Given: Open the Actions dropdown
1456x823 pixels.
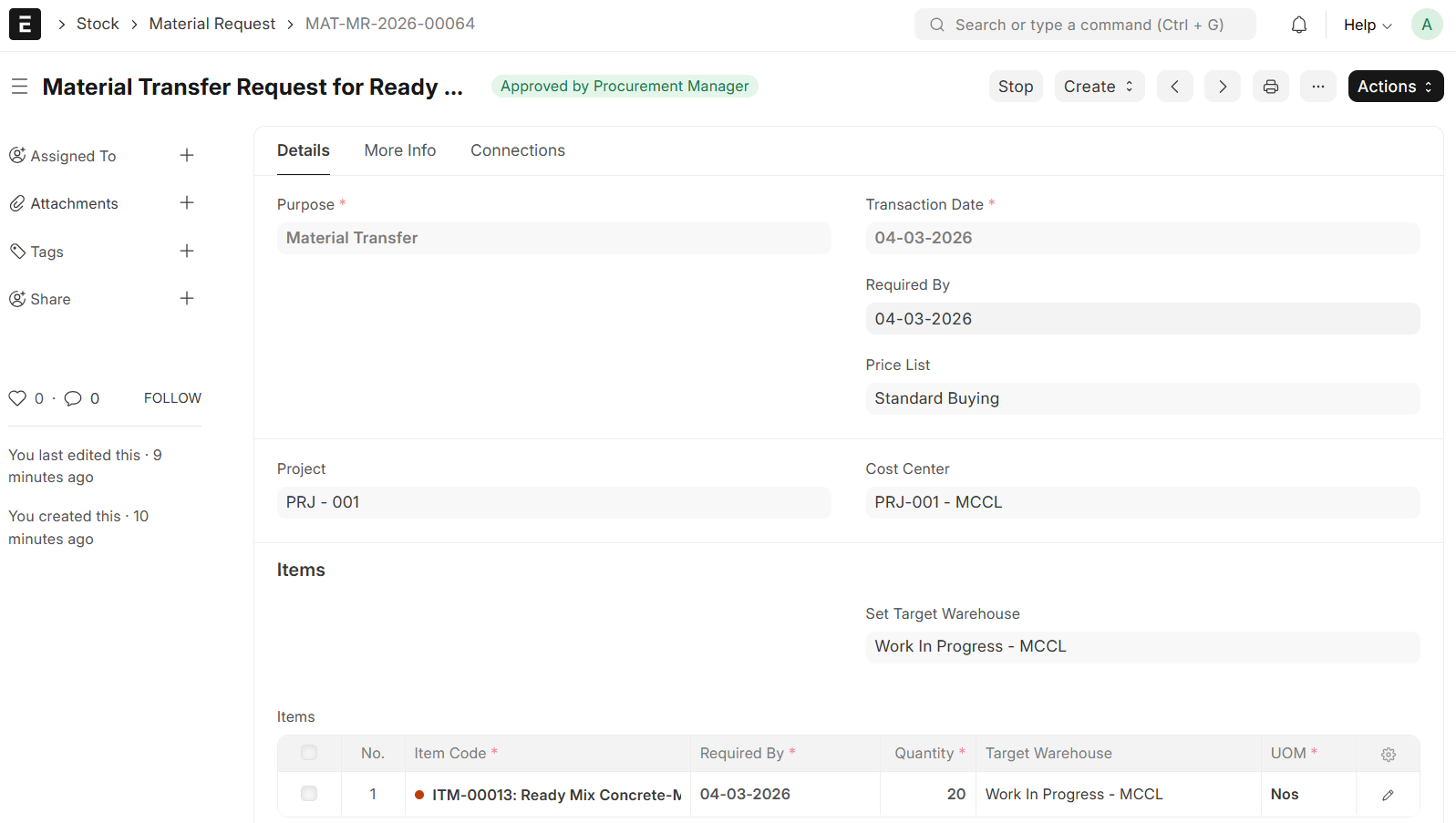Looking at the screenshot, I should pos(1395,87).
